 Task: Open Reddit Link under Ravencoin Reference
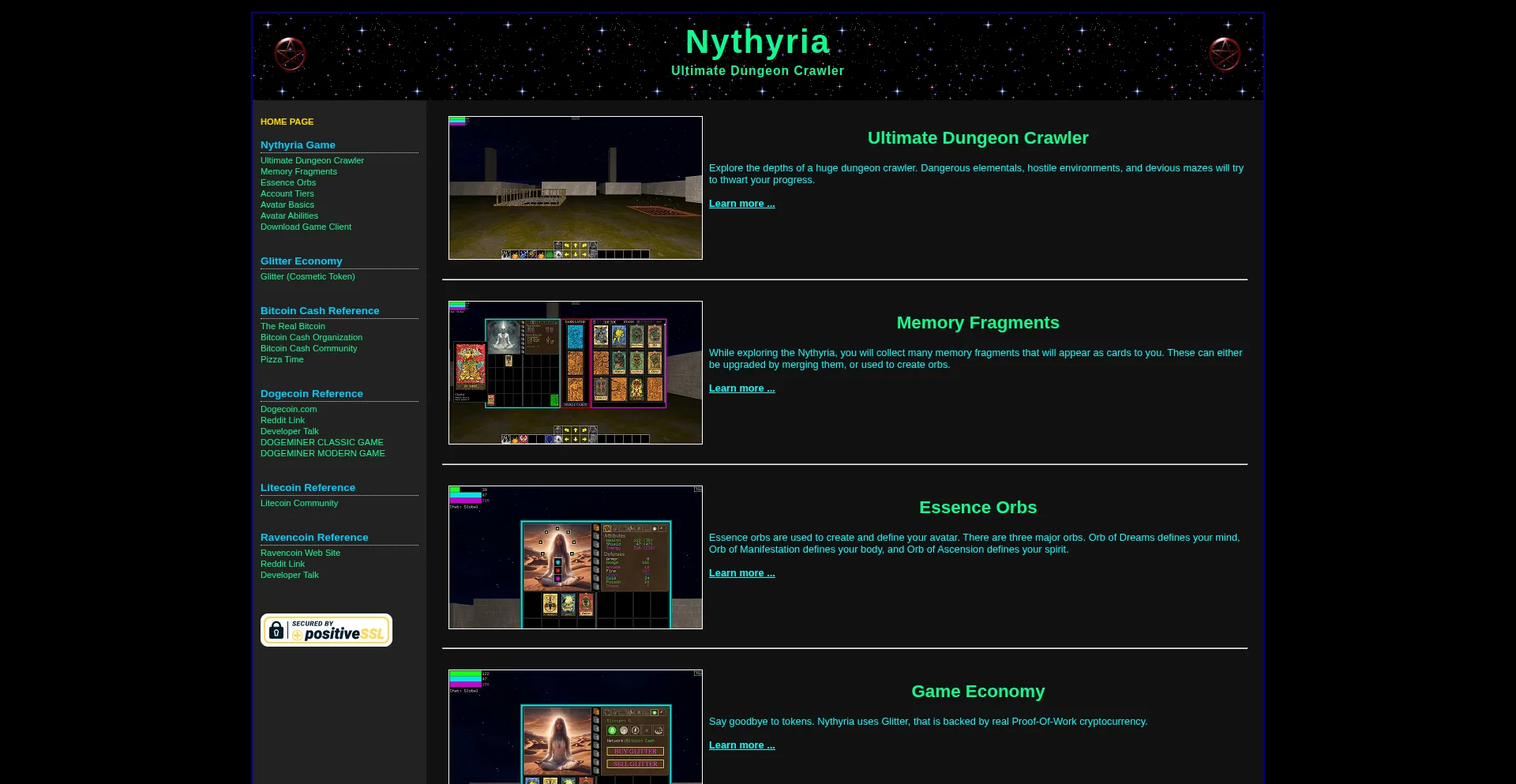click(282, 564)
